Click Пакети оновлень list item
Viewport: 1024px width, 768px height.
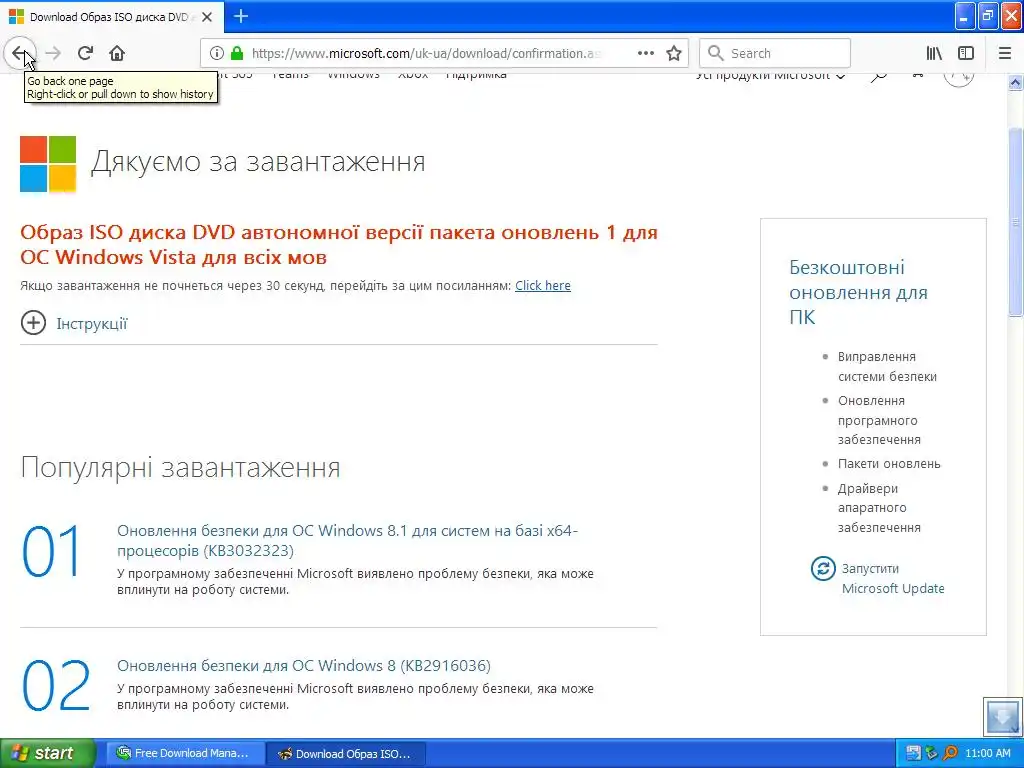[889, 464]
